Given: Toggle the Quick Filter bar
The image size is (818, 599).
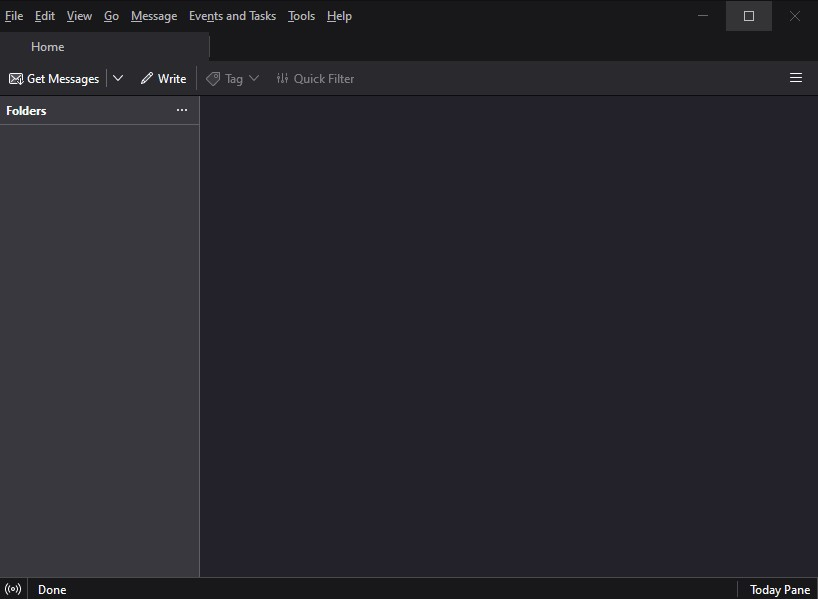Looking at the screenshot, I should (315, 78).
